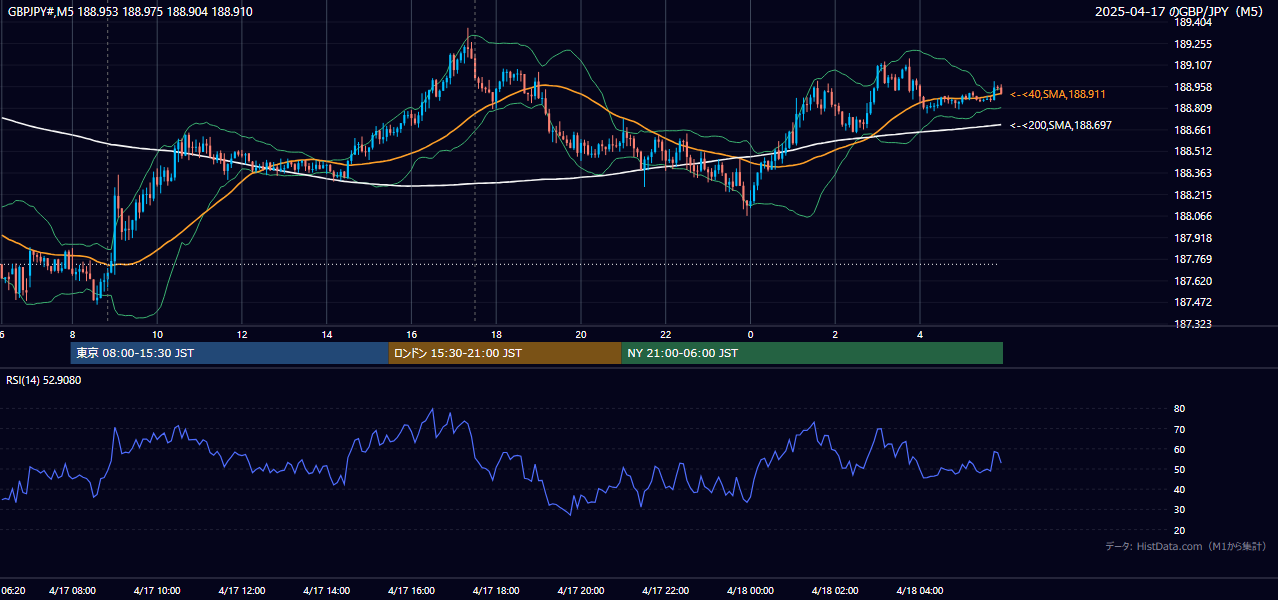This screenshot has width=1278, height=600.
Task: Click RSI axis level 20
Action: pos(1179,530)
